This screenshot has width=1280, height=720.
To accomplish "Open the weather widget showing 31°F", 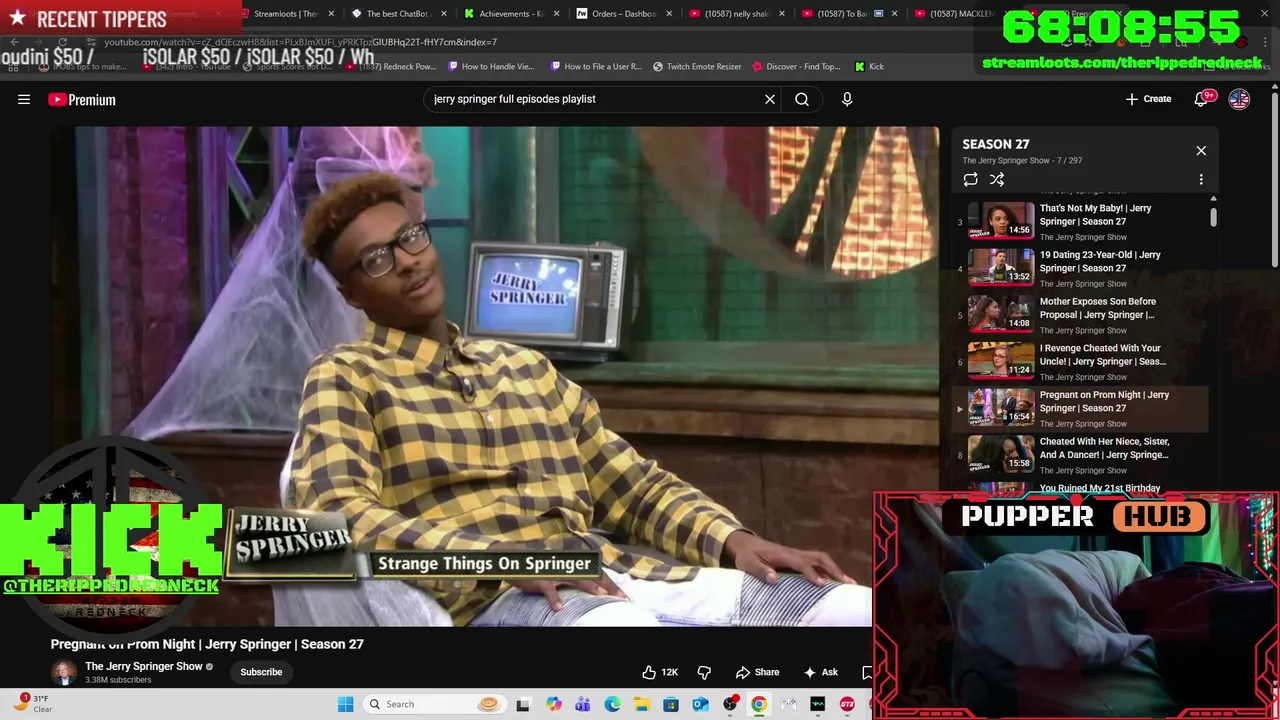I will 32,704.
